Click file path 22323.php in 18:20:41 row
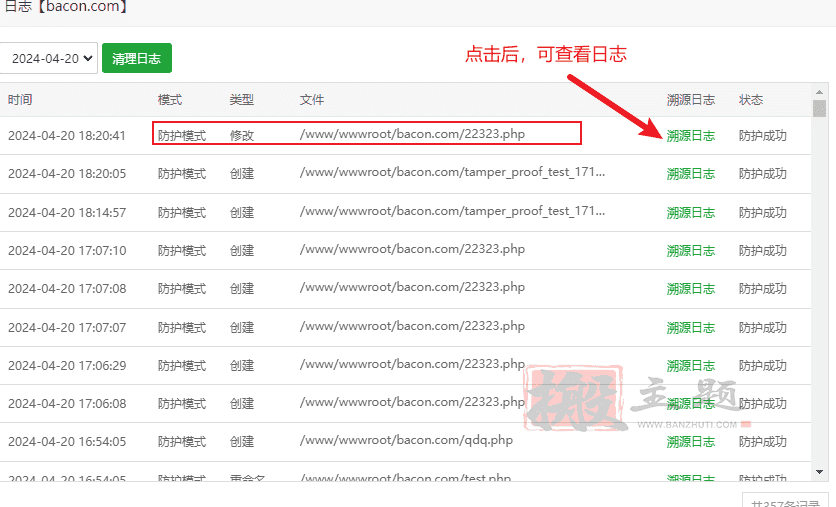The height and width of the screenshot is (507, 836). tap(412, 134)
